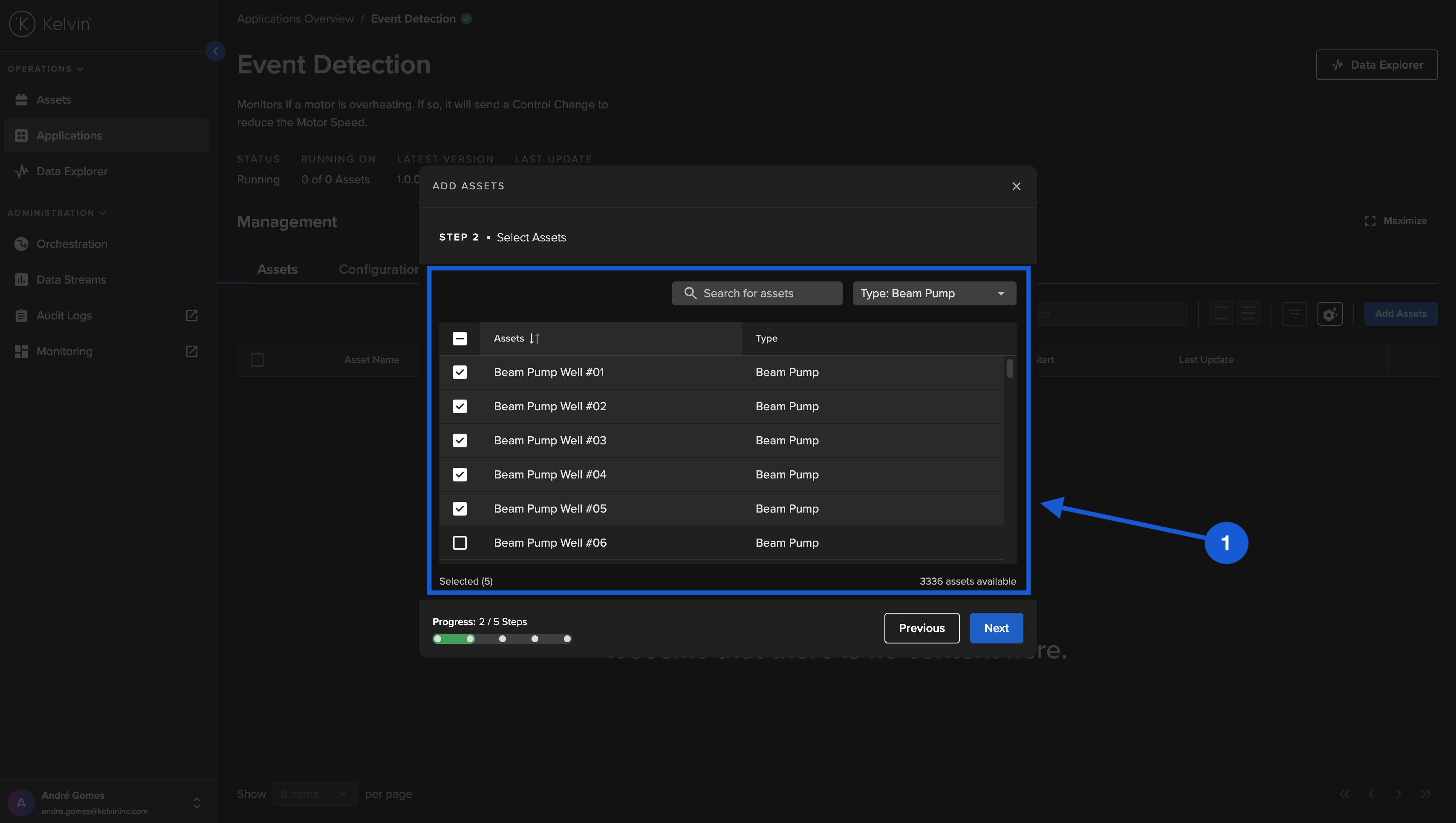Open the Assets section in the sidebar
The width and height of the screenshot is (1456, 823).
pyautogui.click(x=54, y=99)
